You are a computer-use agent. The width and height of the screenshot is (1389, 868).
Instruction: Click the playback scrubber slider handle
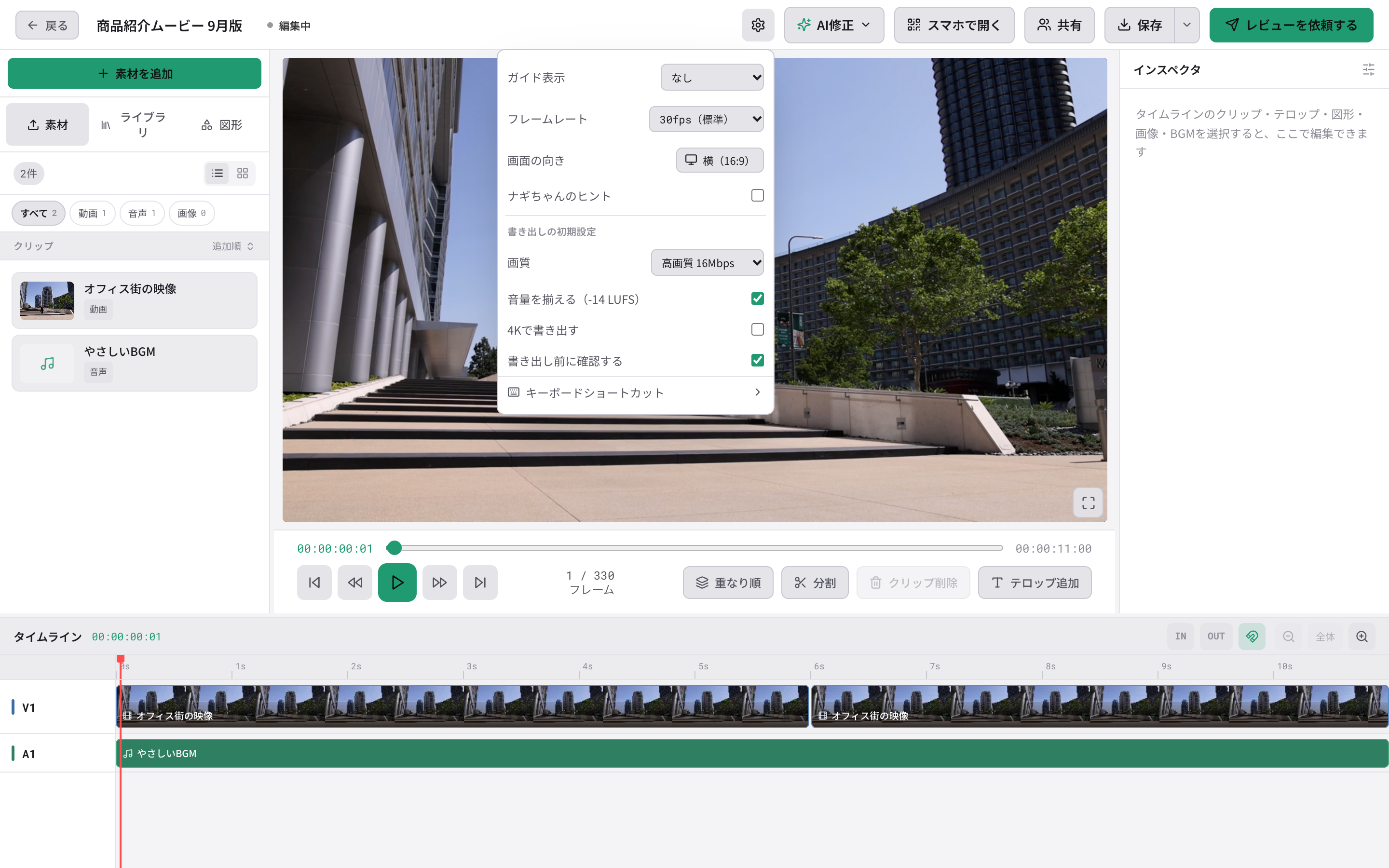394,548
